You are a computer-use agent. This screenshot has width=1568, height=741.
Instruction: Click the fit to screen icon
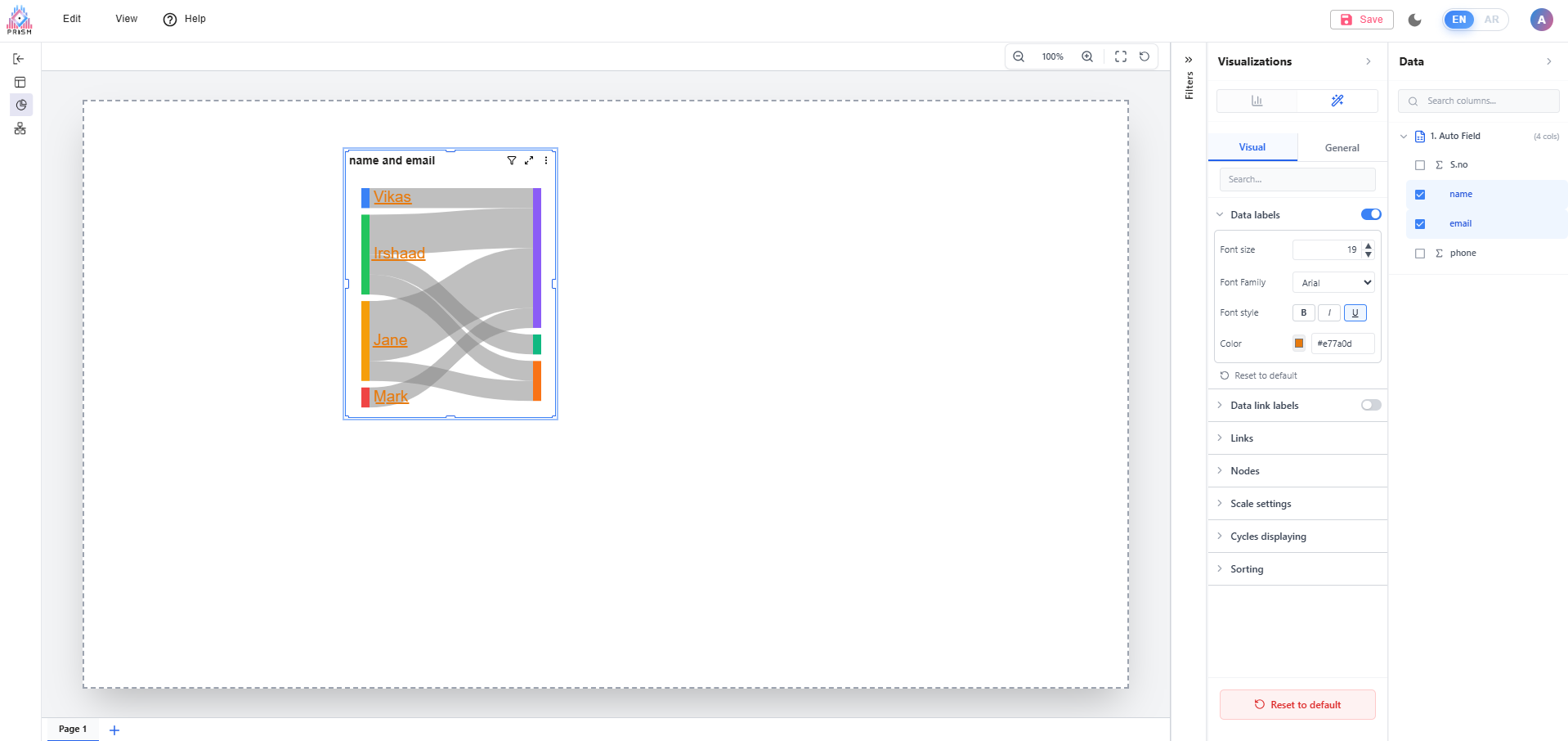[1121, 56]
